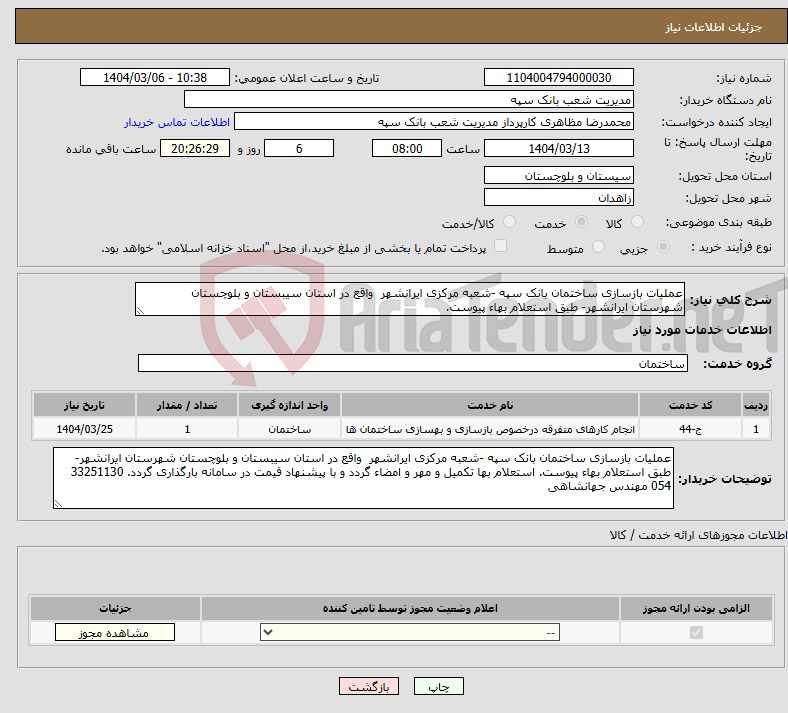Click the delivery province field سیستان و بلوچستان

pyautogui.click(x=558, y=175)
